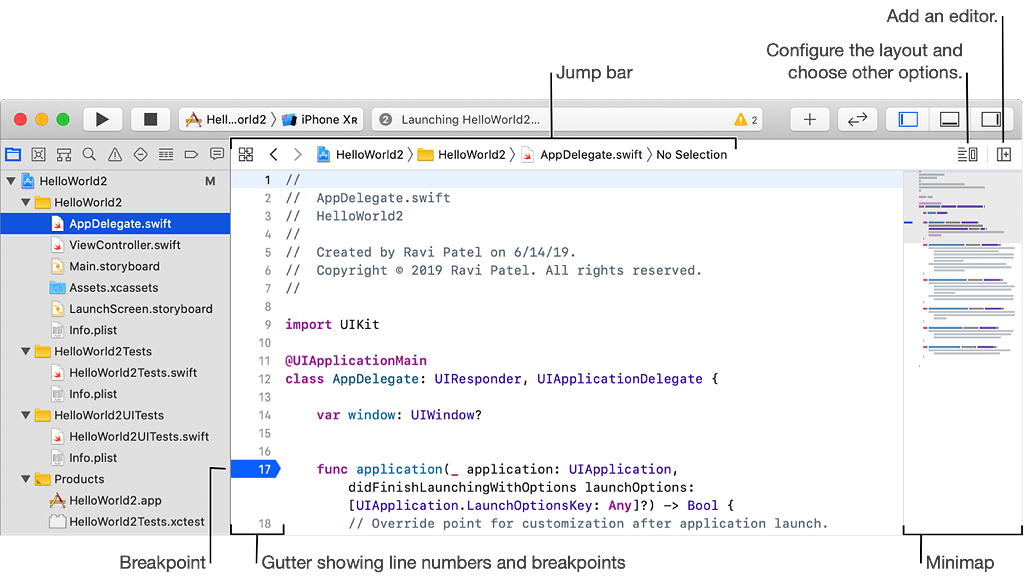Click the var window declaration line
Image resolution: width=1024 pixels, height=578 pixels.
pyautogui.click(x=399, y=415)
